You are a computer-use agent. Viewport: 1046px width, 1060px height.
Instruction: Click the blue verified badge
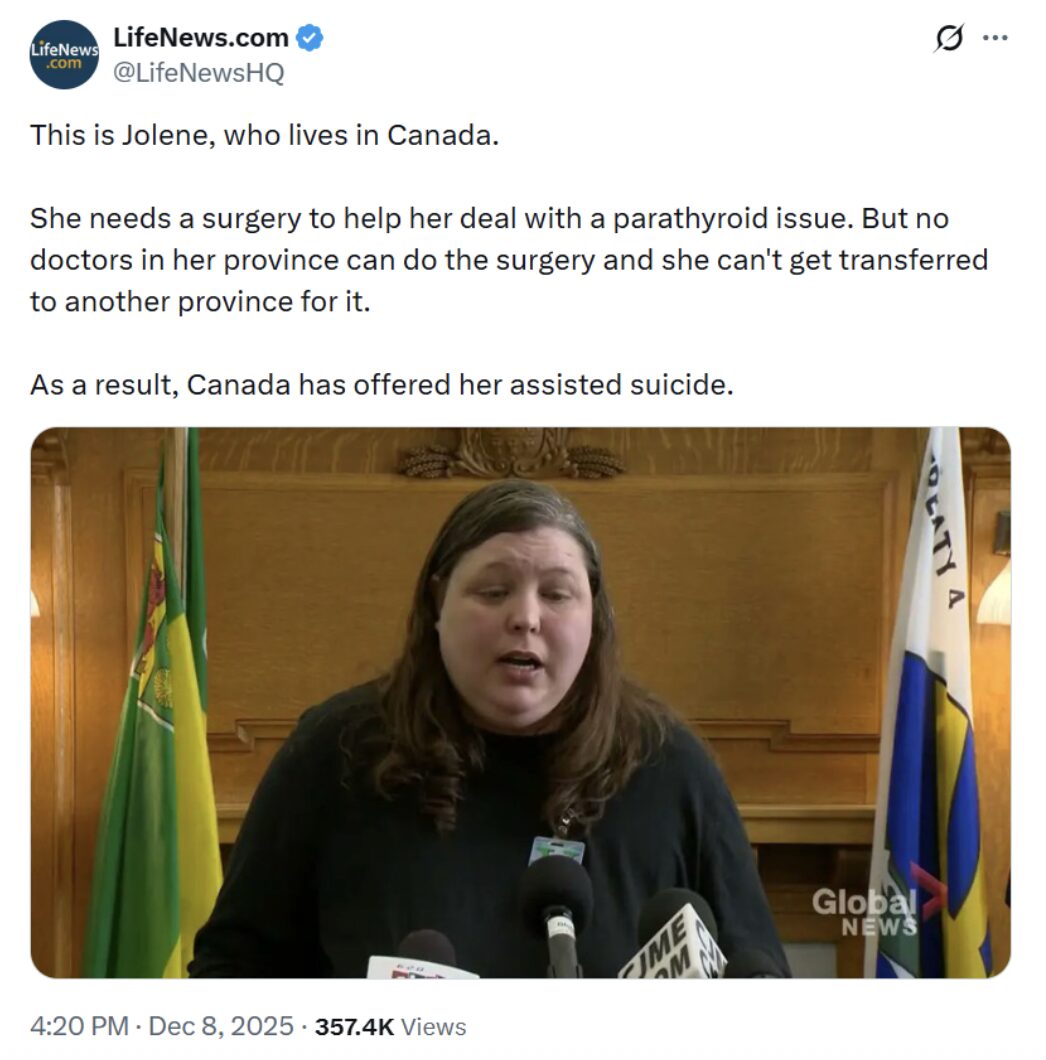coord(310,38)
